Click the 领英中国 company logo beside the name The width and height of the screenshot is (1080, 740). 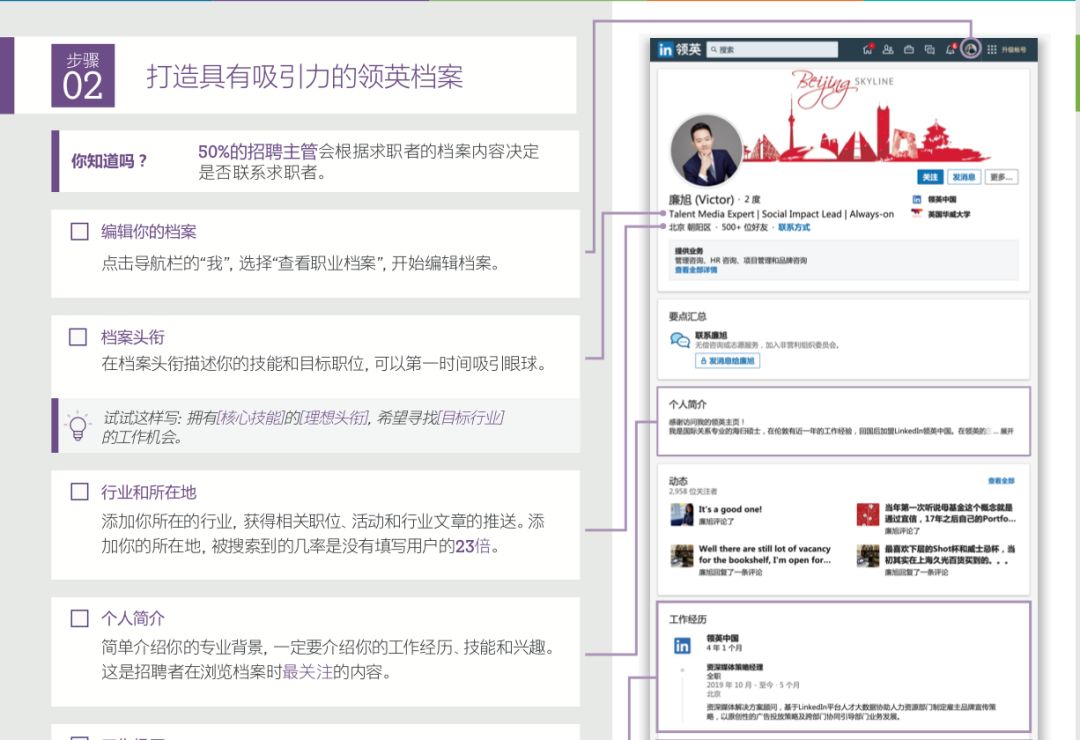click(917, 199)
